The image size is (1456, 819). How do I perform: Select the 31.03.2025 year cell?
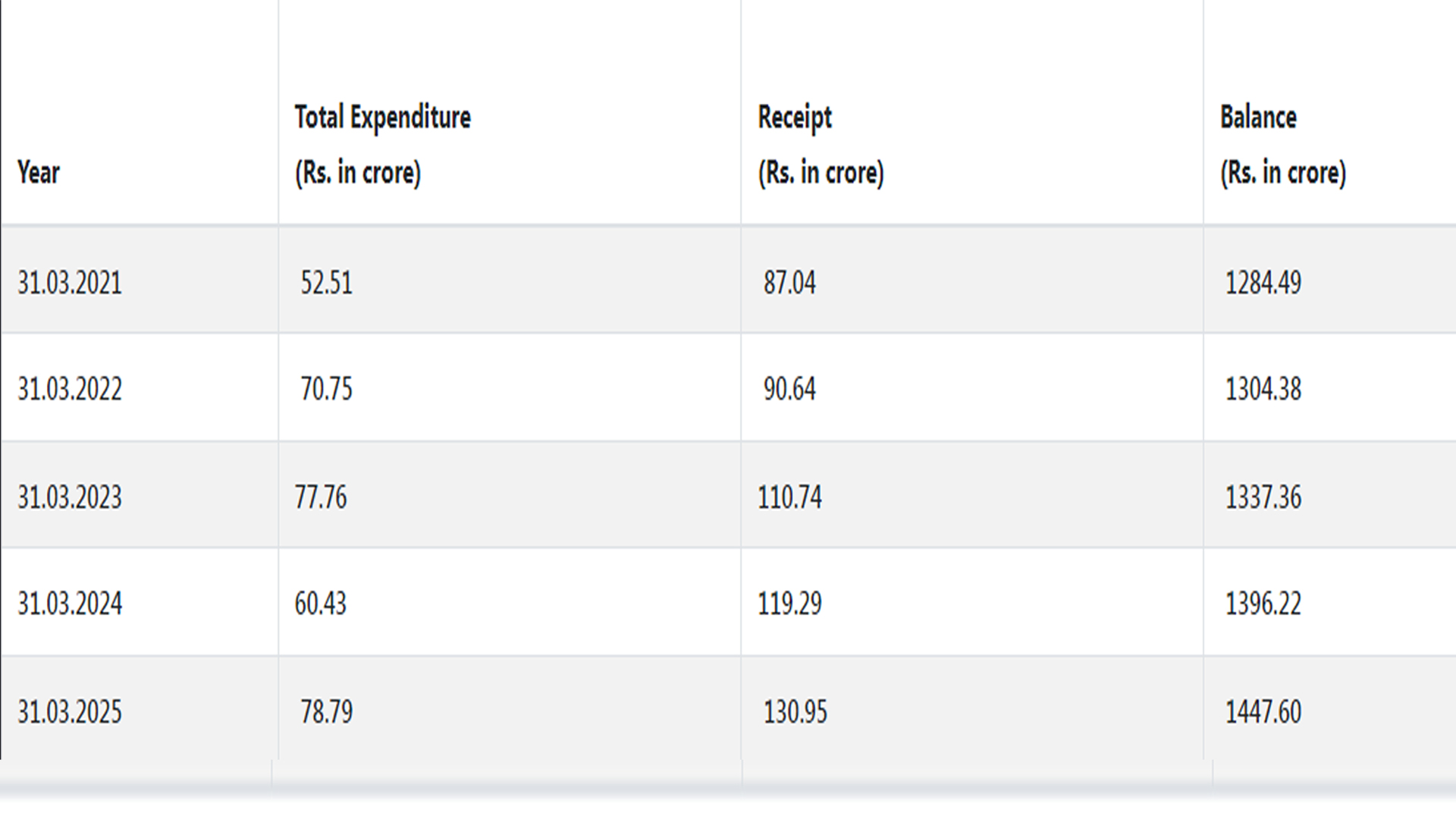click(70, 712)
